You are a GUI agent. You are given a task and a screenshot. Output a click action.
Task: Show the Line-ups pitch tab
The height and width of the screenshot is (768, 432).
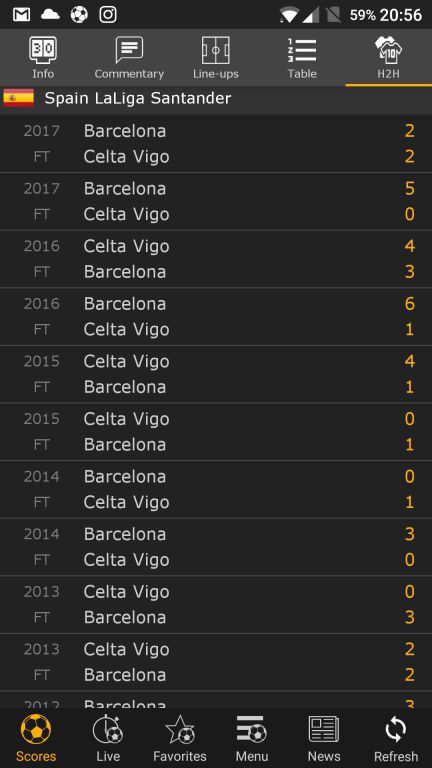(216, 58)
